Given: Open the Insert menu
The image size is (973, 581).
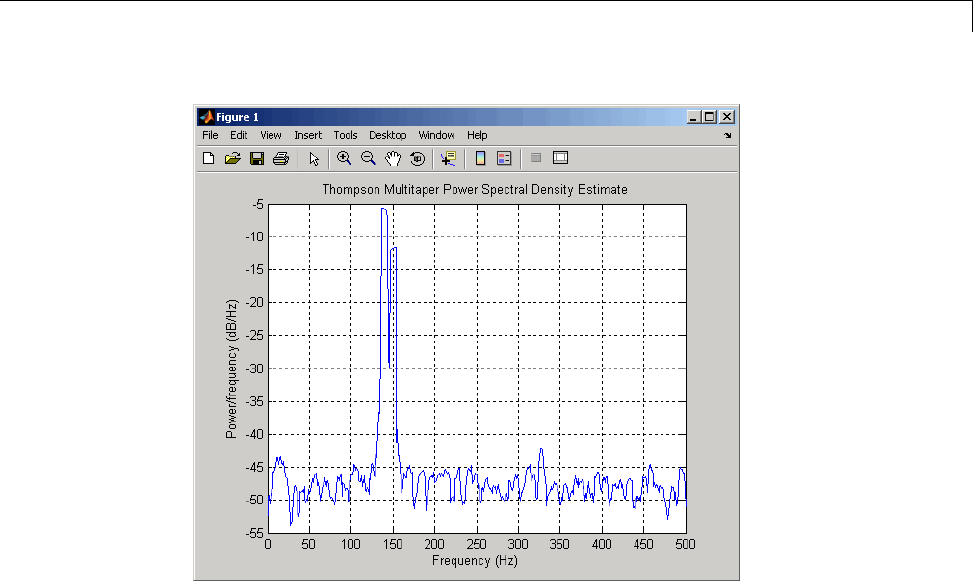Looking at the screenshot, I should click(308, 135).
